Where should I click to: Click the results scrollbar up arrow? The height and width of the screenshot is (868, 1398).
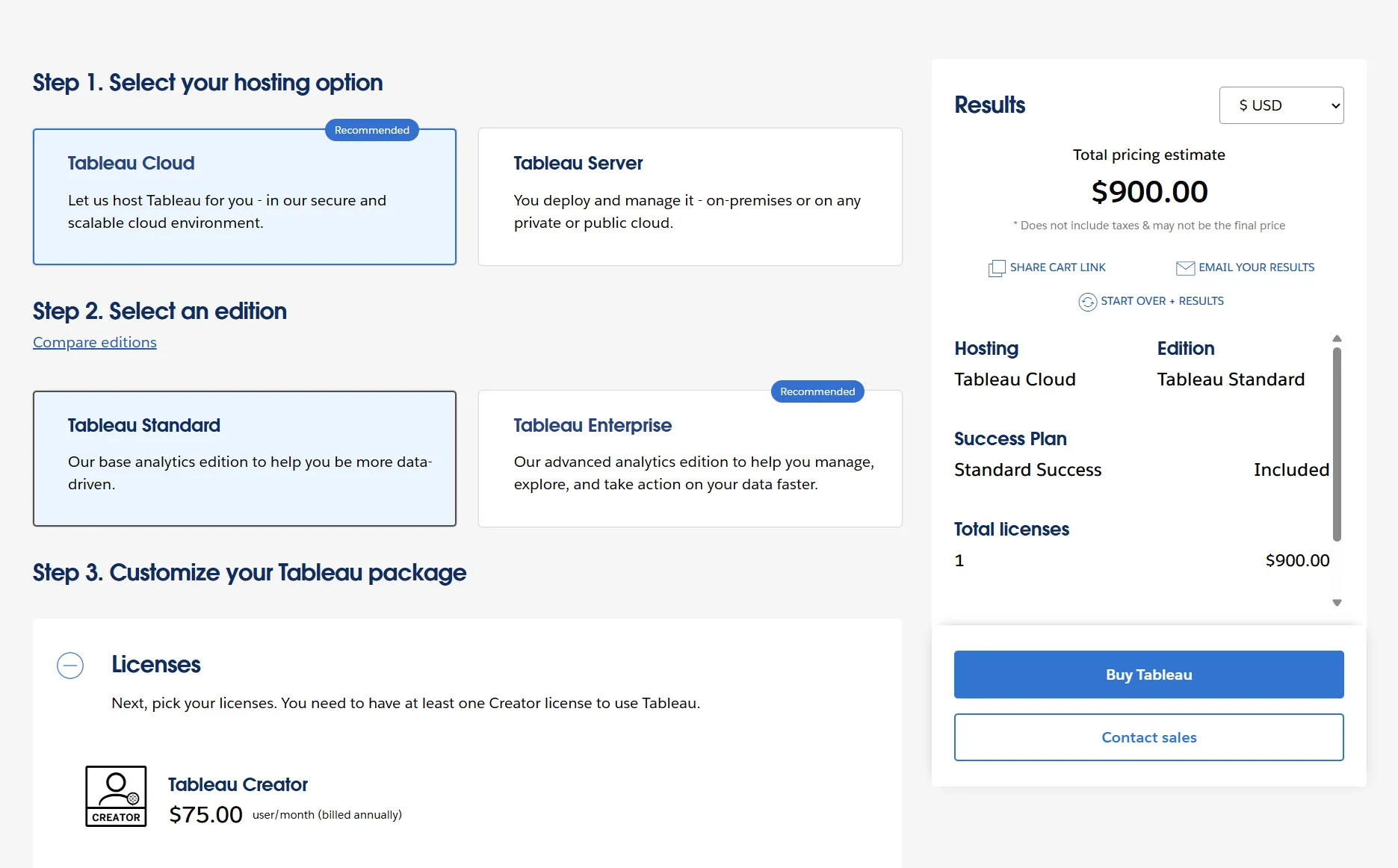click(x=1337, y=339)
